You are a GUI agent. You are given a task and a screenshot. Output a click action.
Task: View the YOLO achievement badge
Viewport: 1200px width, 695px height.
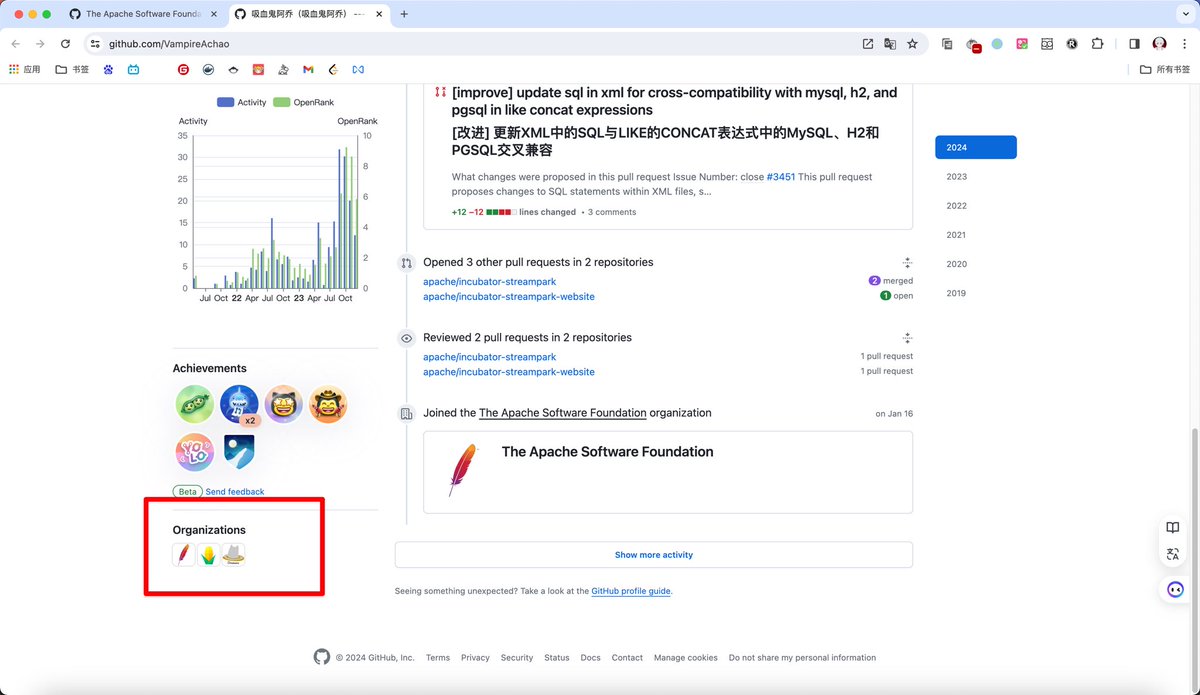(194, 452)
